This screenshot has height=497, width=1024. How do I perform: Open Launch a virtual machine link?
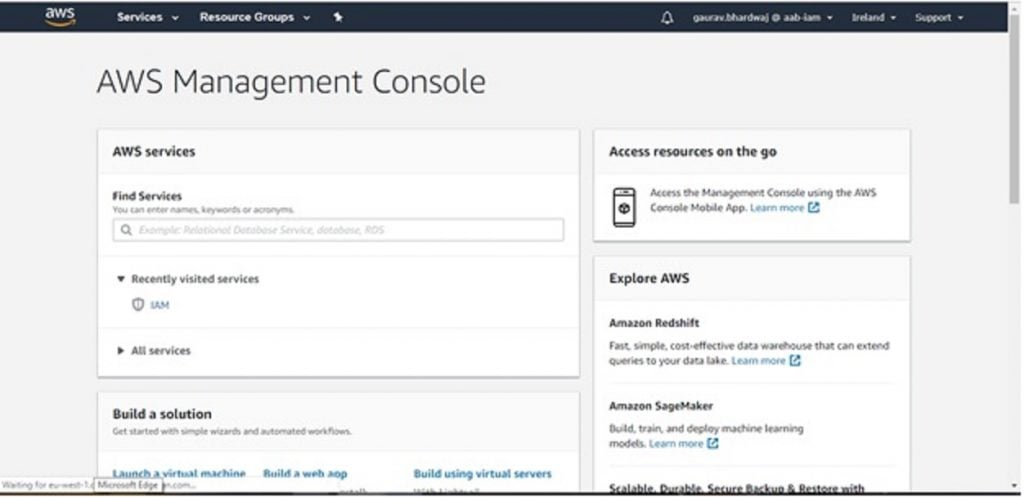(179, 473)
